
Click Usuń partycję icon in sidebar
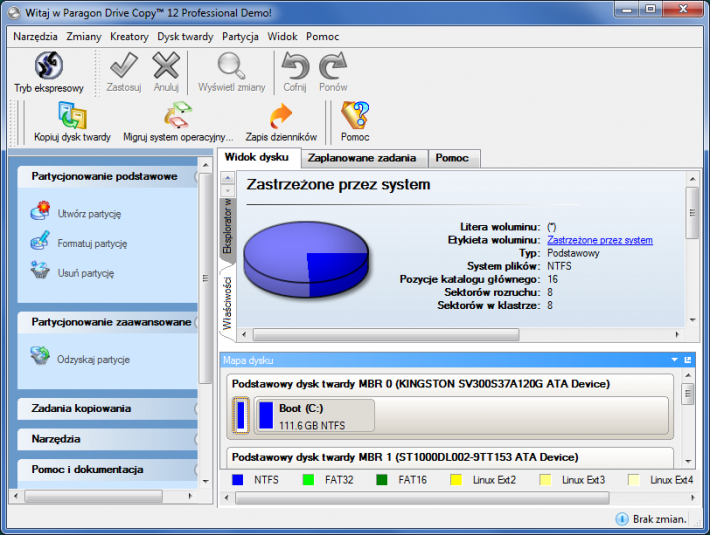click(x=40, y=270)
